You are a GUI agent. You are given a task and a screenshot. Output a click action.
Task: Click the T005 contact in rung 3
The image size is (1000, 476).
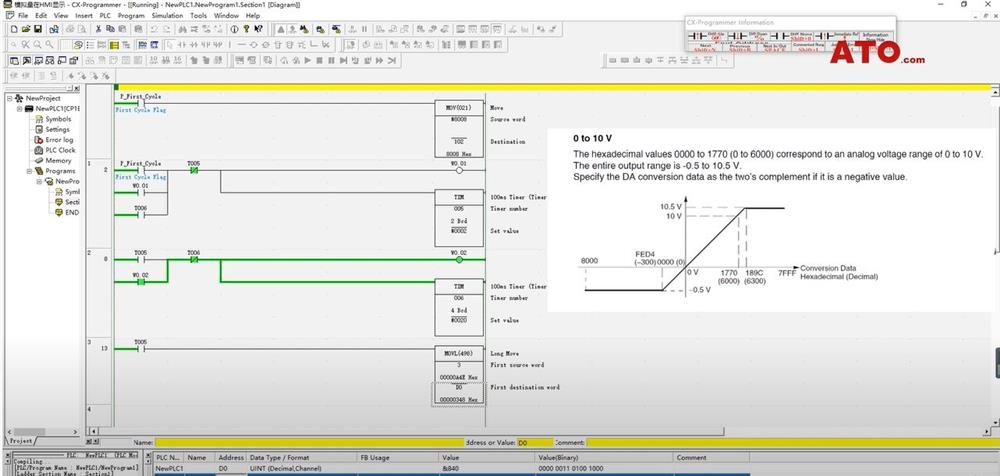(x=141, y=349)
